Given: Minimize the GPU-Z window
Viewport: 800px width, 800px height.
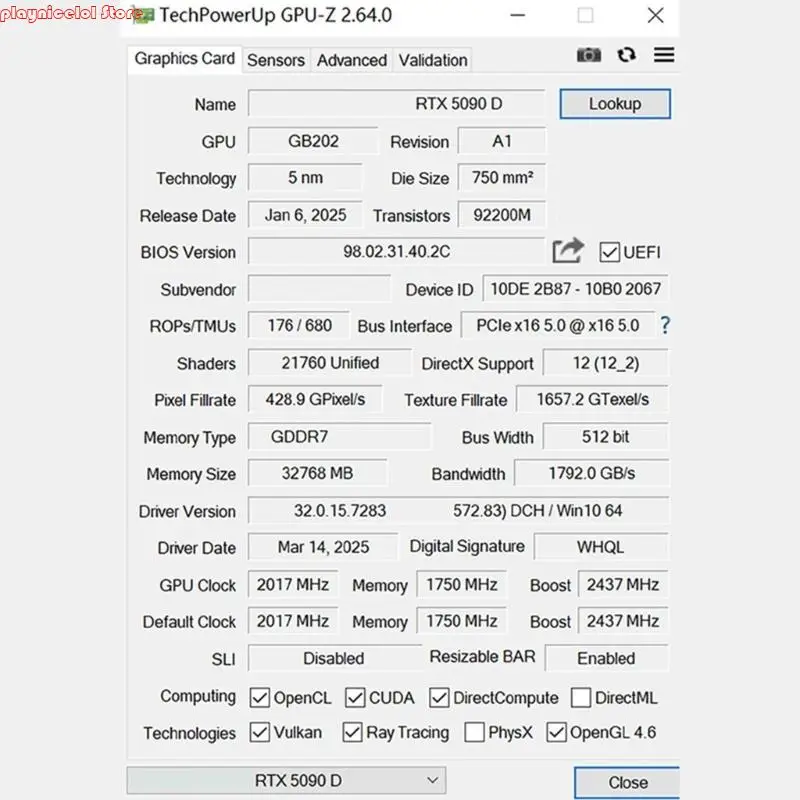Looking at the screenshot, I should coord(517,15).
